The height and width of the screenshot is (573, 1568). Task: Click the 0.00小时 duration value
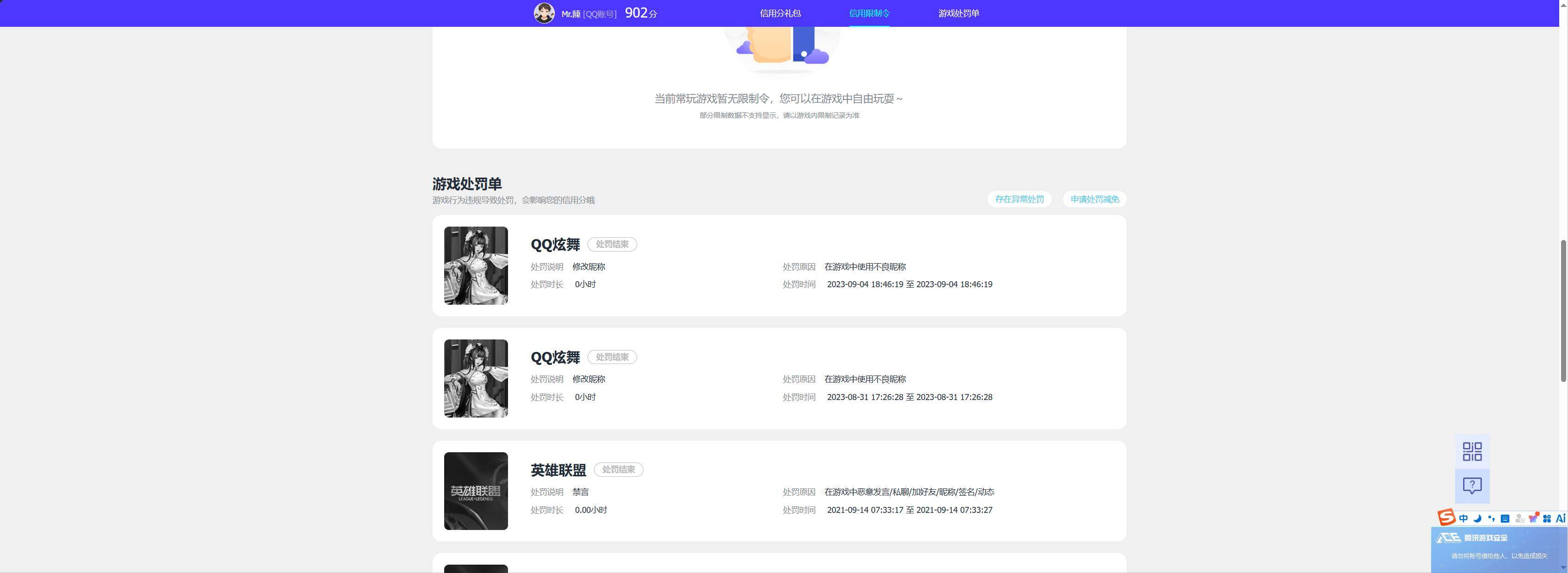pyautogui.click(x=590, y=510)
